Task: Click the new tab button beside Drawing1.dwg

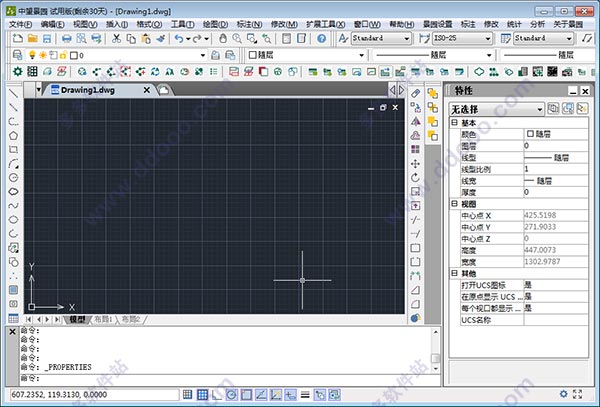Action: point(163,90)
